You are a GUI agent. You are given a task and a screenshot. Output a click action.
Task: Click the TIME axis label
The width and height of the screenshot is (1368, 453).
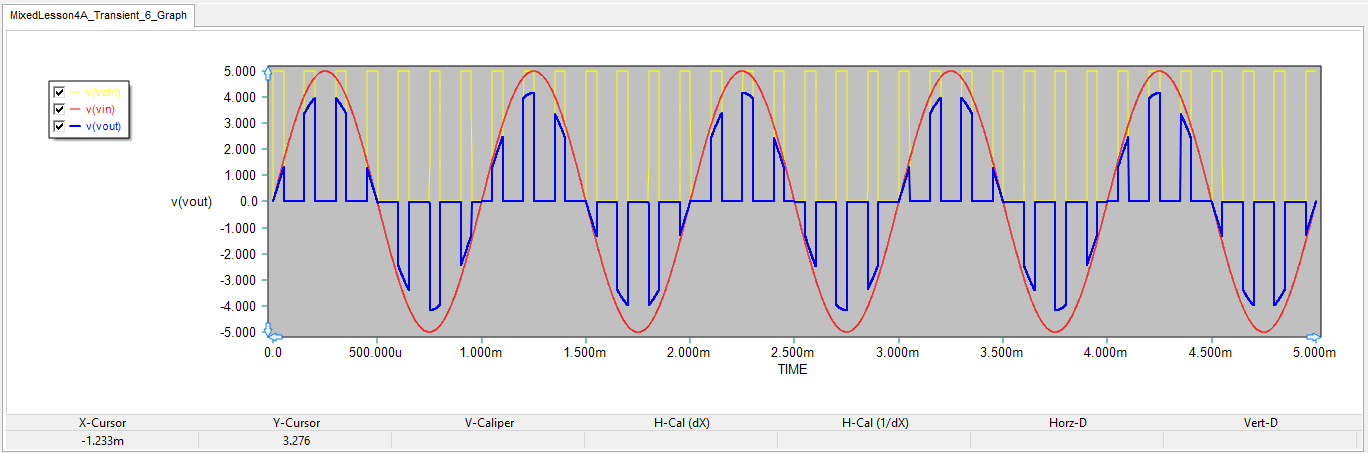tap(792, 369)
